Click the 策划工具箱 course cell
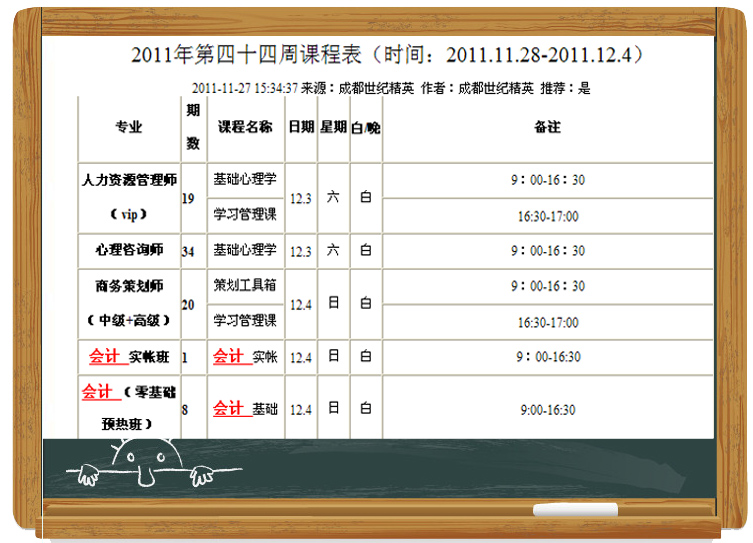The image size is (753, 543). 245,286
